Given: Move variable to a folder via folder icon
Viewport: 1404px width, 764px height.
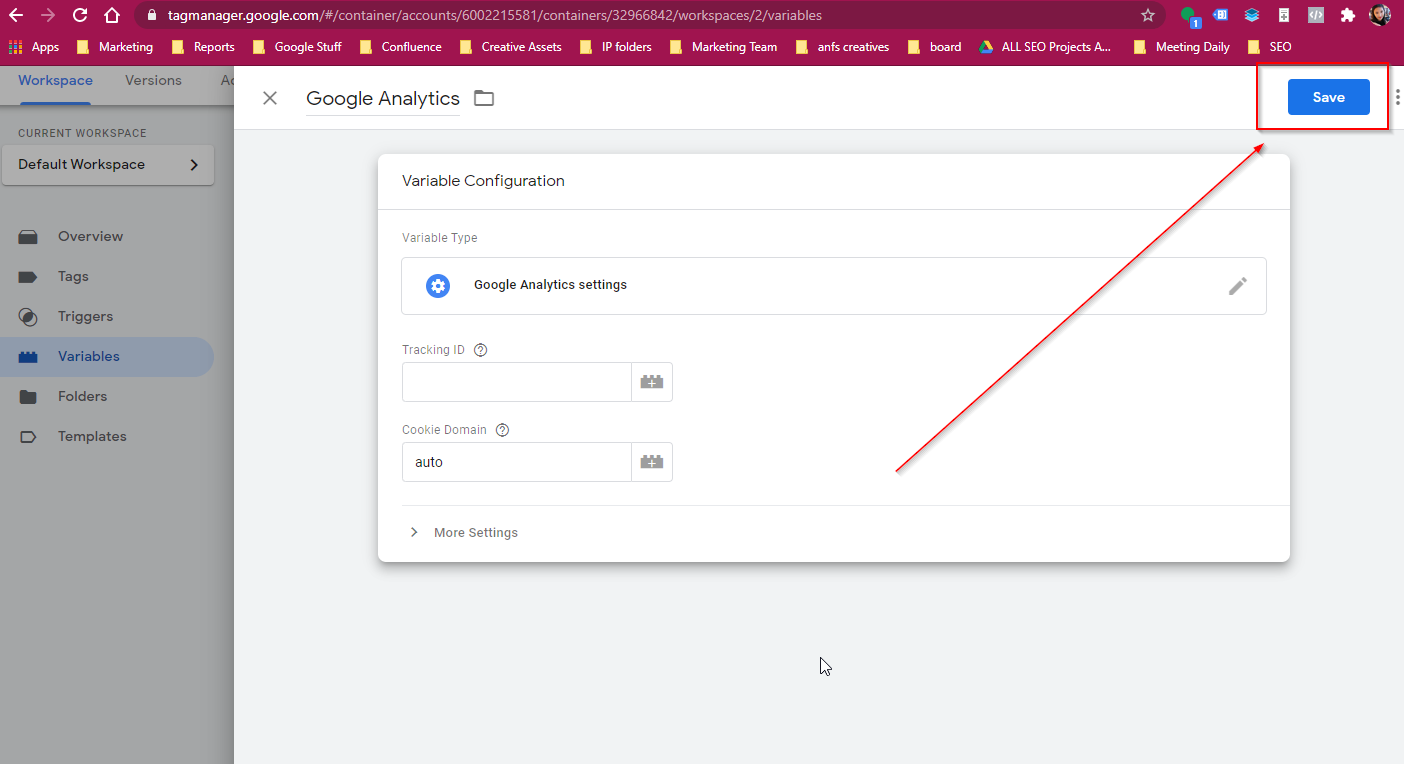Looking at the screenshot, I should coord(484,98).
